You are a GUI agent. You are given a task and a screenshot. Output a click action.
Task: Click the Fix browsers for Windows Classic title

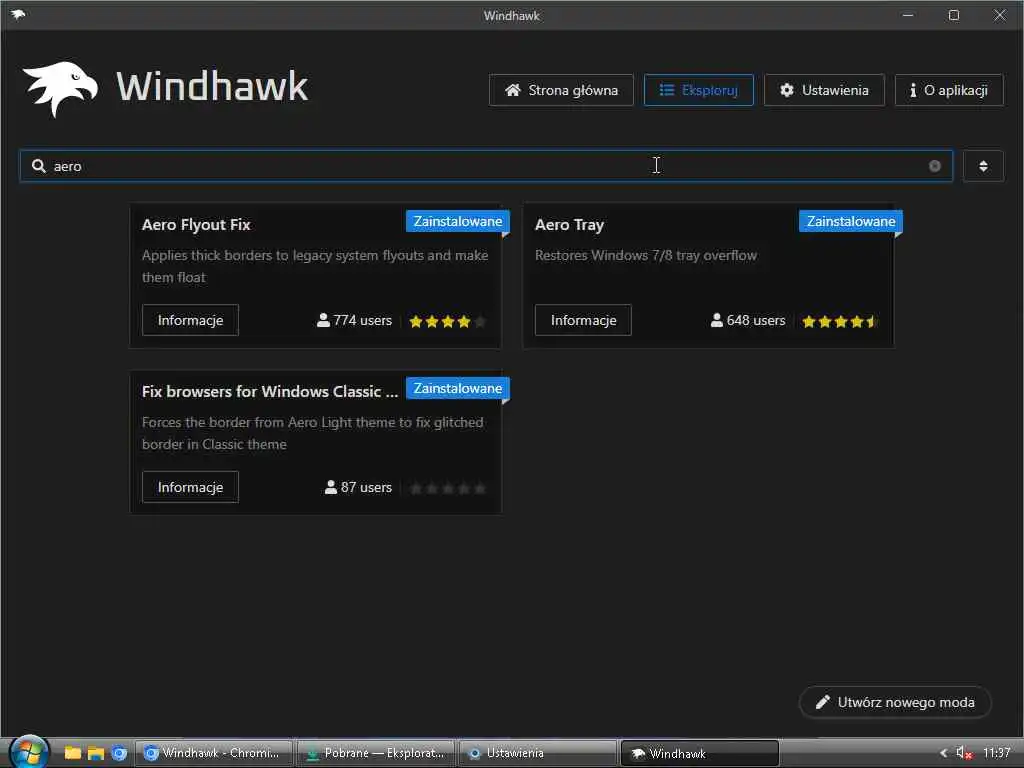[x=270, y=391]
